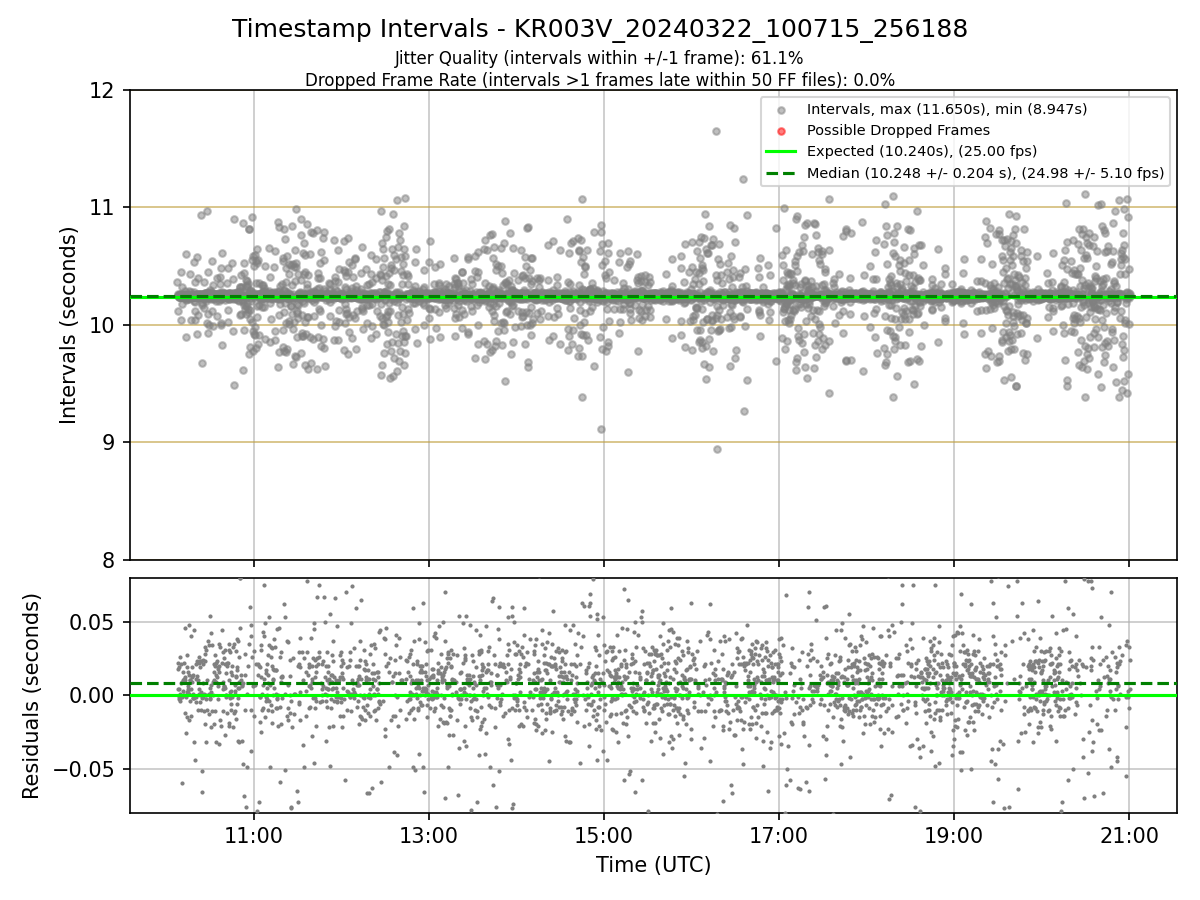Click the 15:00 x-axis tick label
The height and width of the screenshot is (900, 1200).
603,835
